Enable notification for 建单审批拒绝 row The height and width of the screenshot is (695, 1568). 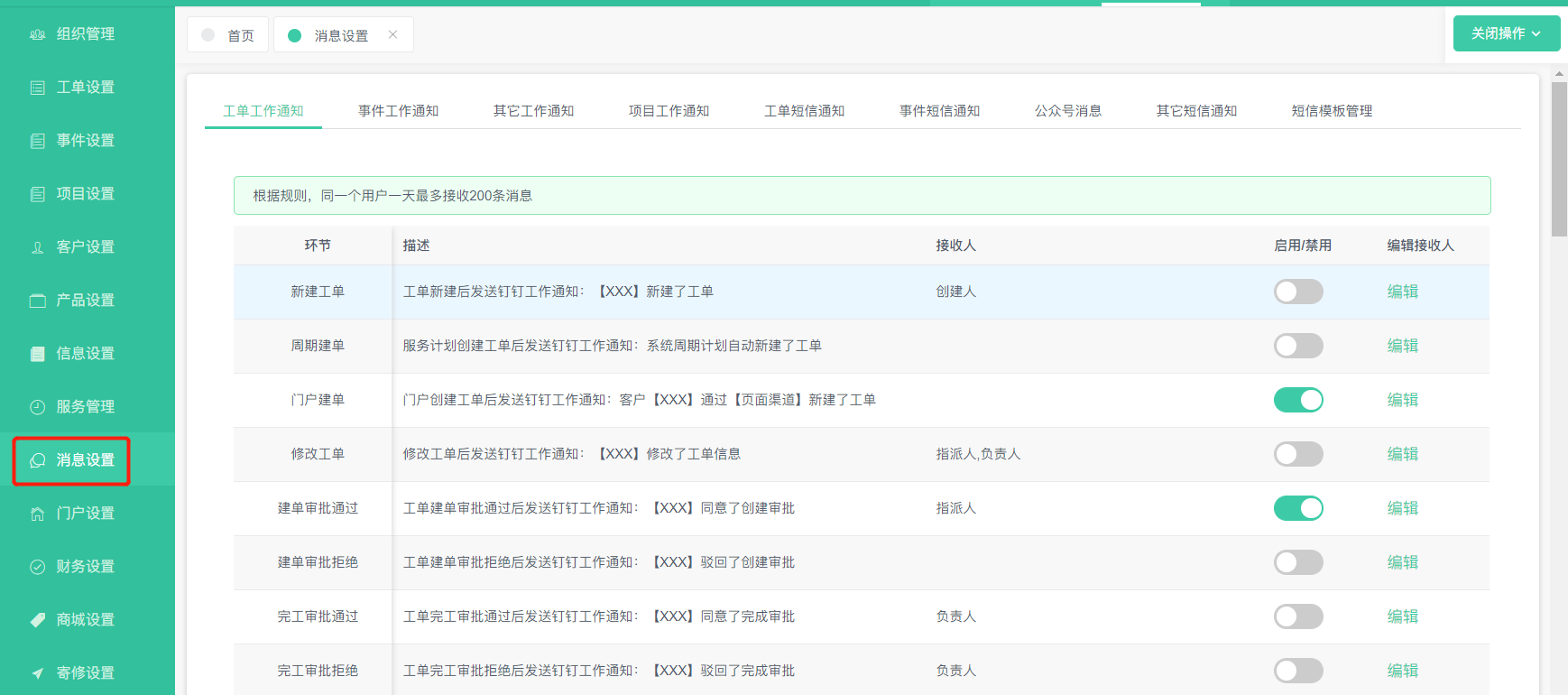(x=1298, y=562)
